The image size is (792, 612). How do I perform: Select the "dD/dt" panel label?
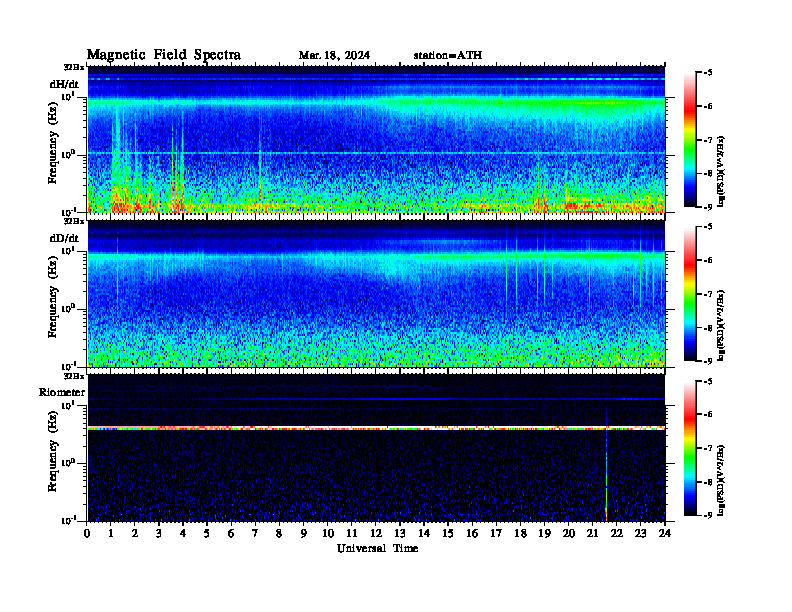click(64, 238)
